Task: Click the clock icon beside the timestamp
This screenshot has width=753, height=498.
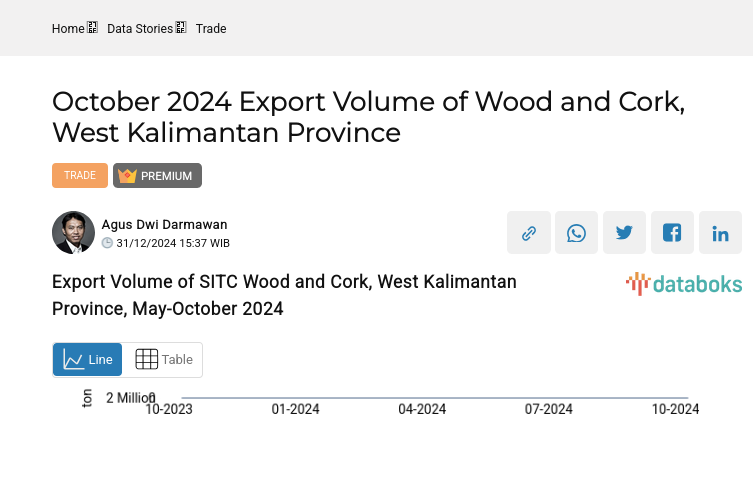Action: pyautogui.click(x=108, y=243)
